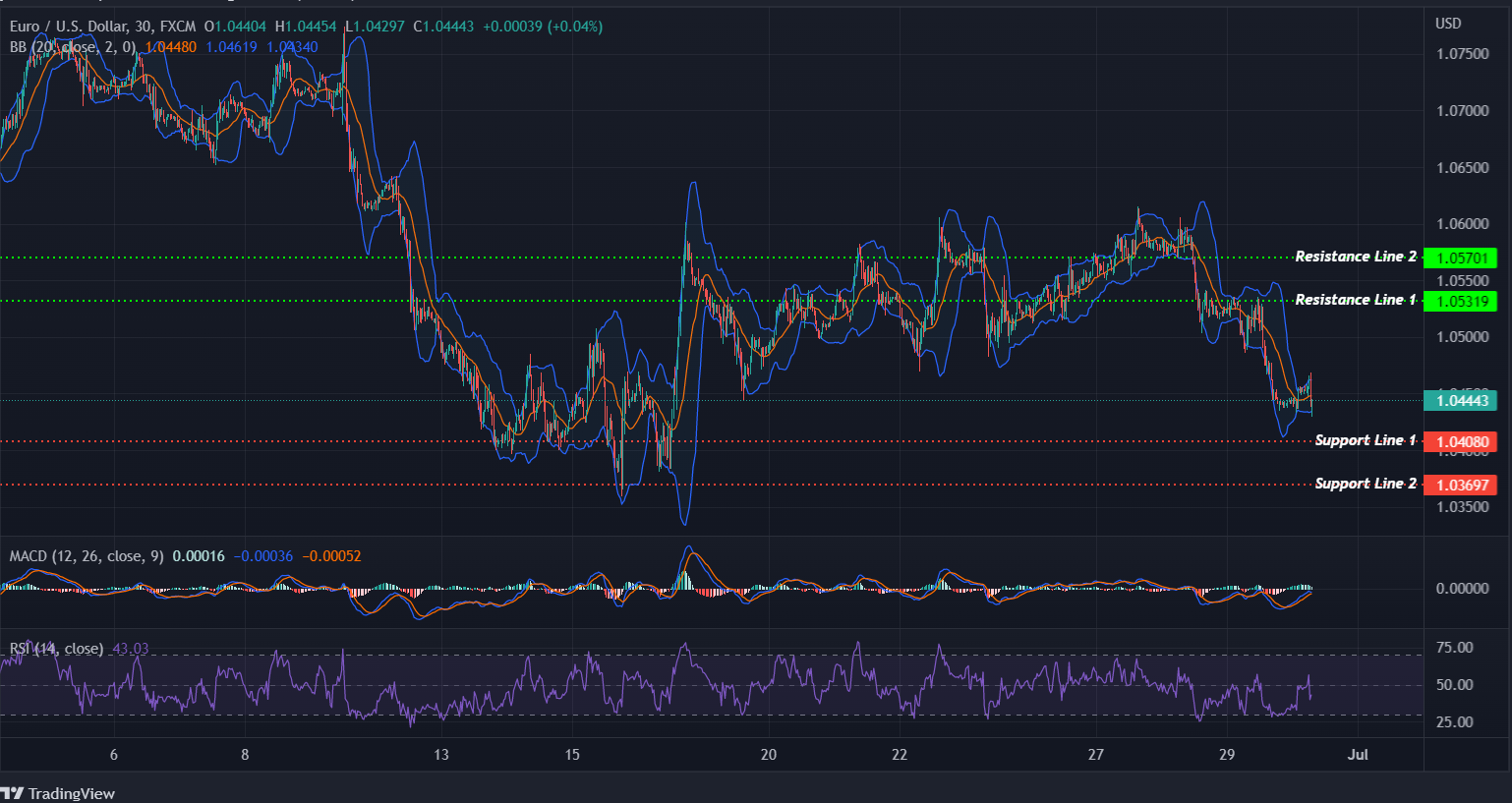Click the red 1.03697 support price tag

[x=1461, y=485]
